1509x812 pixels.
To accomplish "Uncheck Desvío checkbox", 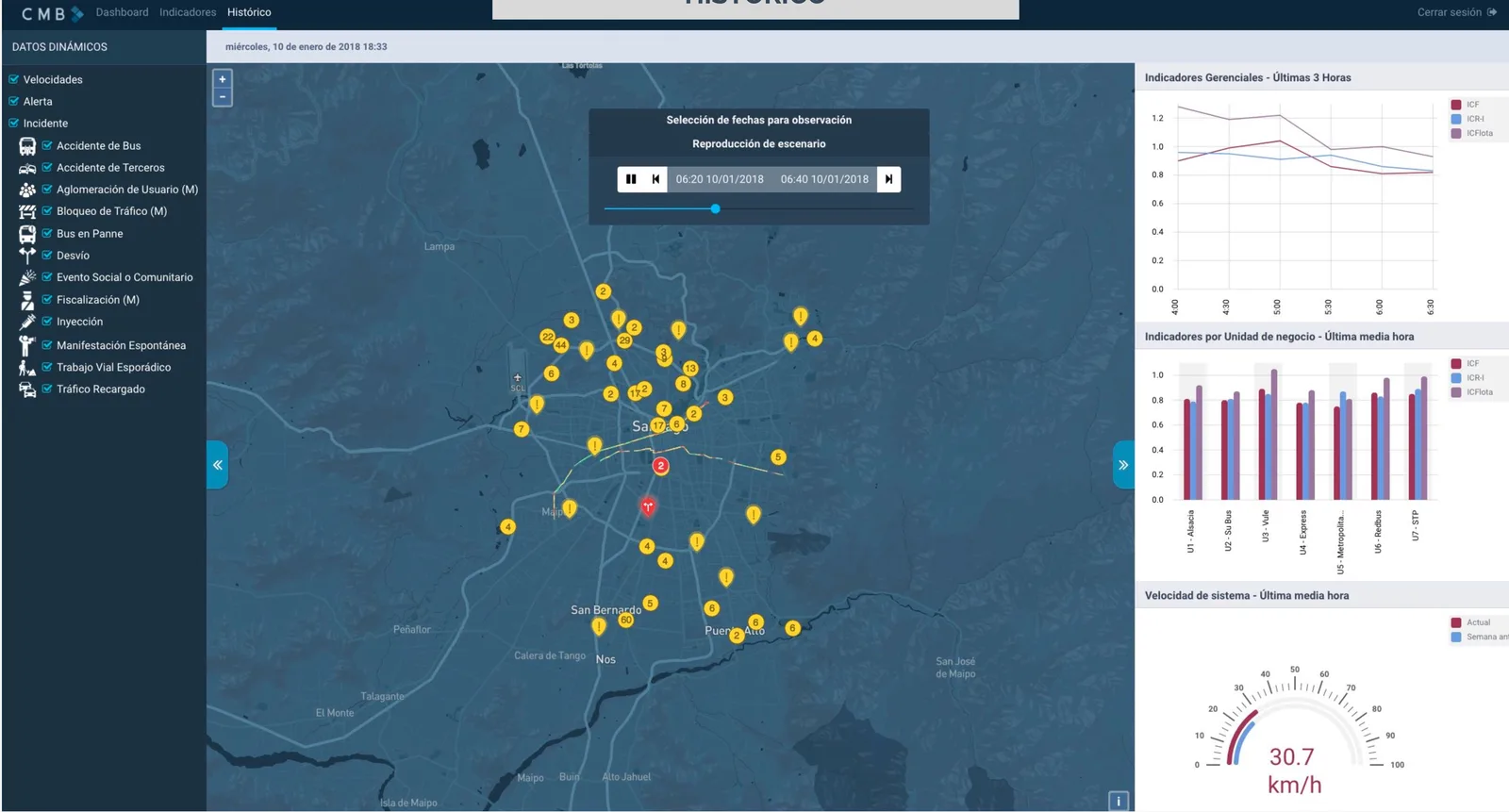I will pyautogui.click(x=47, y=255).
